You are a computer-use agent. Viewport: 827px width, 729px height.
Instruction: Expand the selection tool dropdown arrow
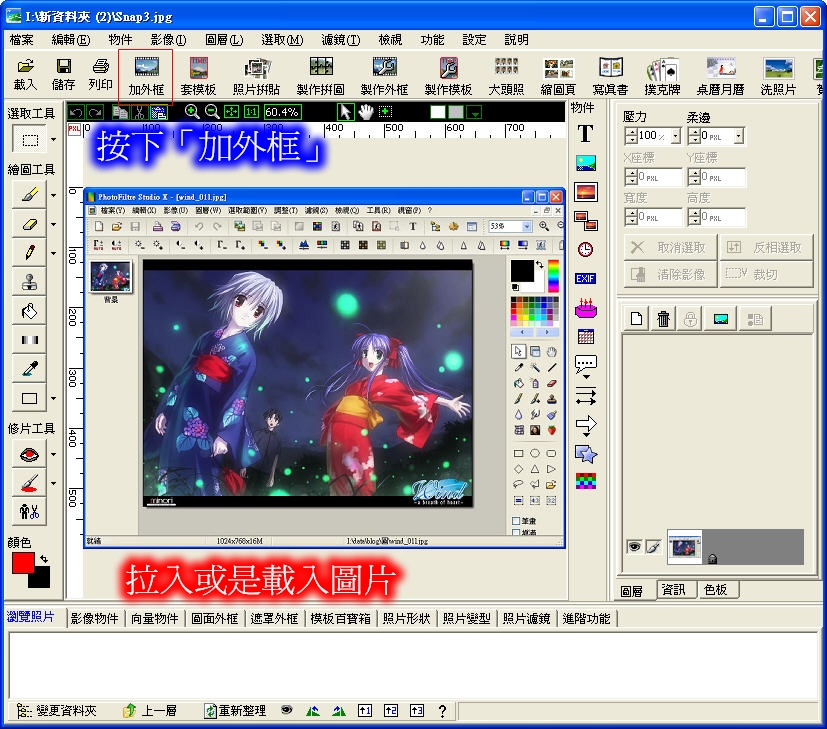pyautogui.click(x=53, y=140)
